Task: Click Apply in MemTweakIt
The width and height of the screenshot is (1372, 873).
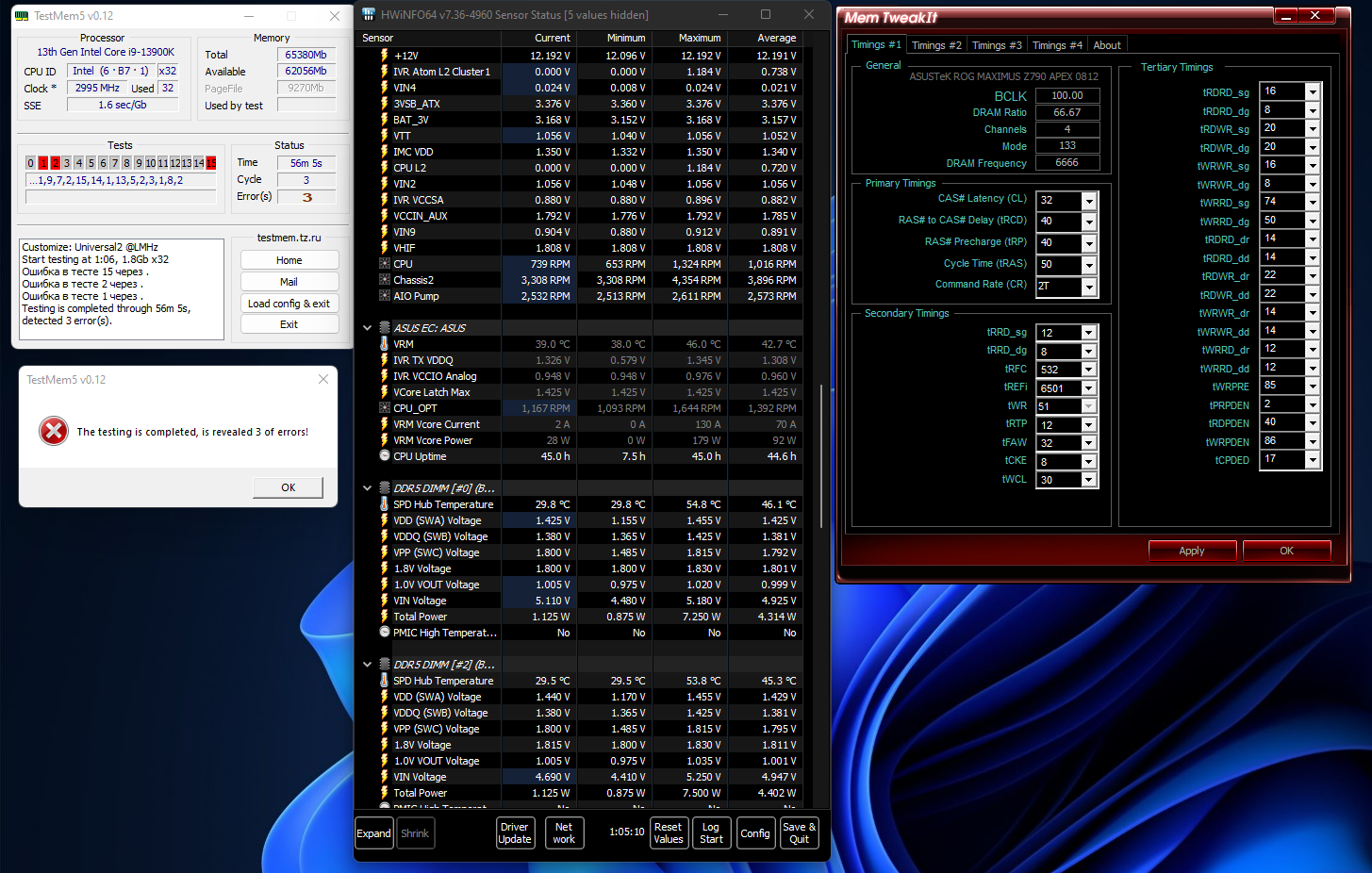Action: tap(1192, 551)
